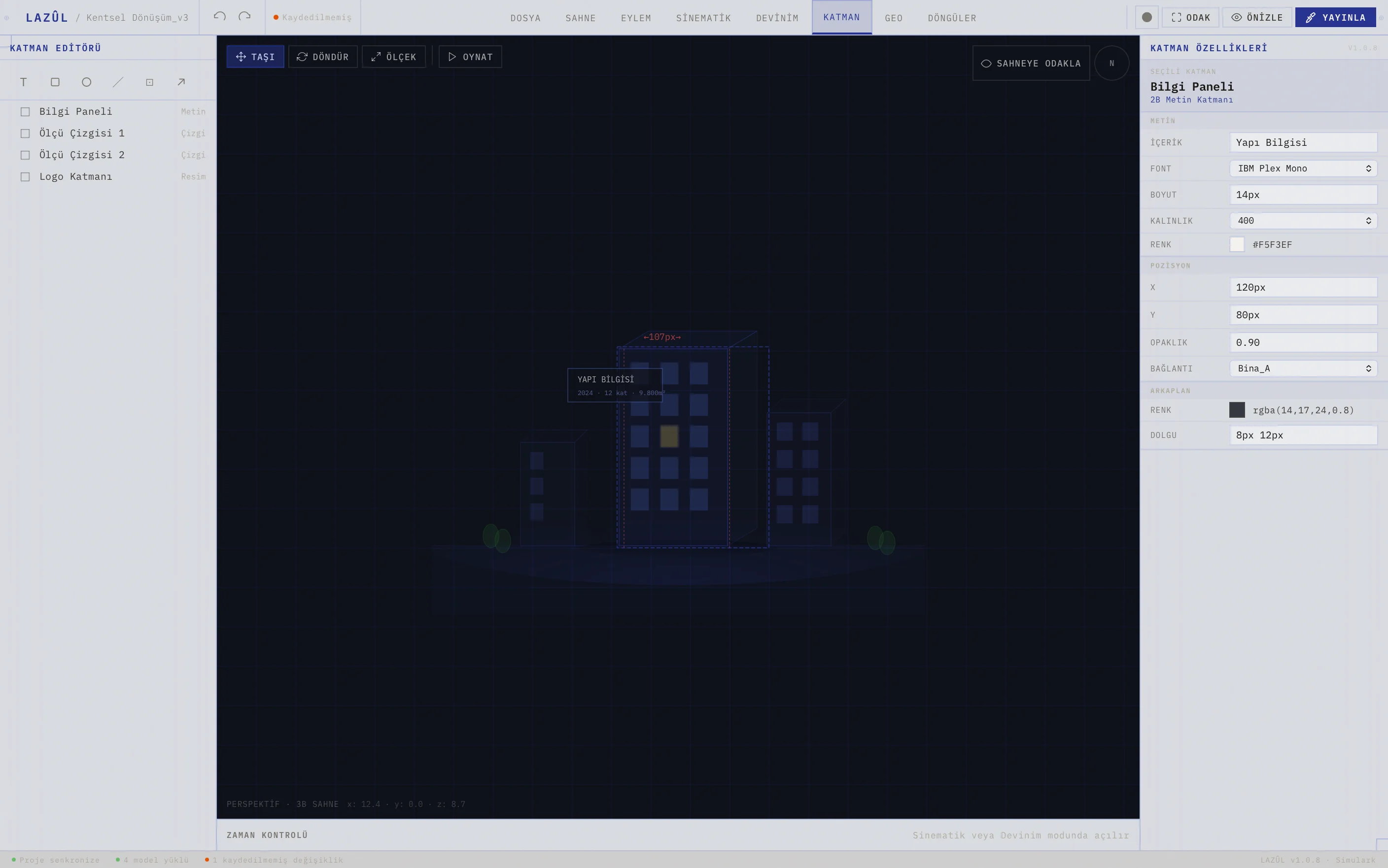1388x868 pixels.
Task: Select the Text layer tool
Action: point(24,82)
